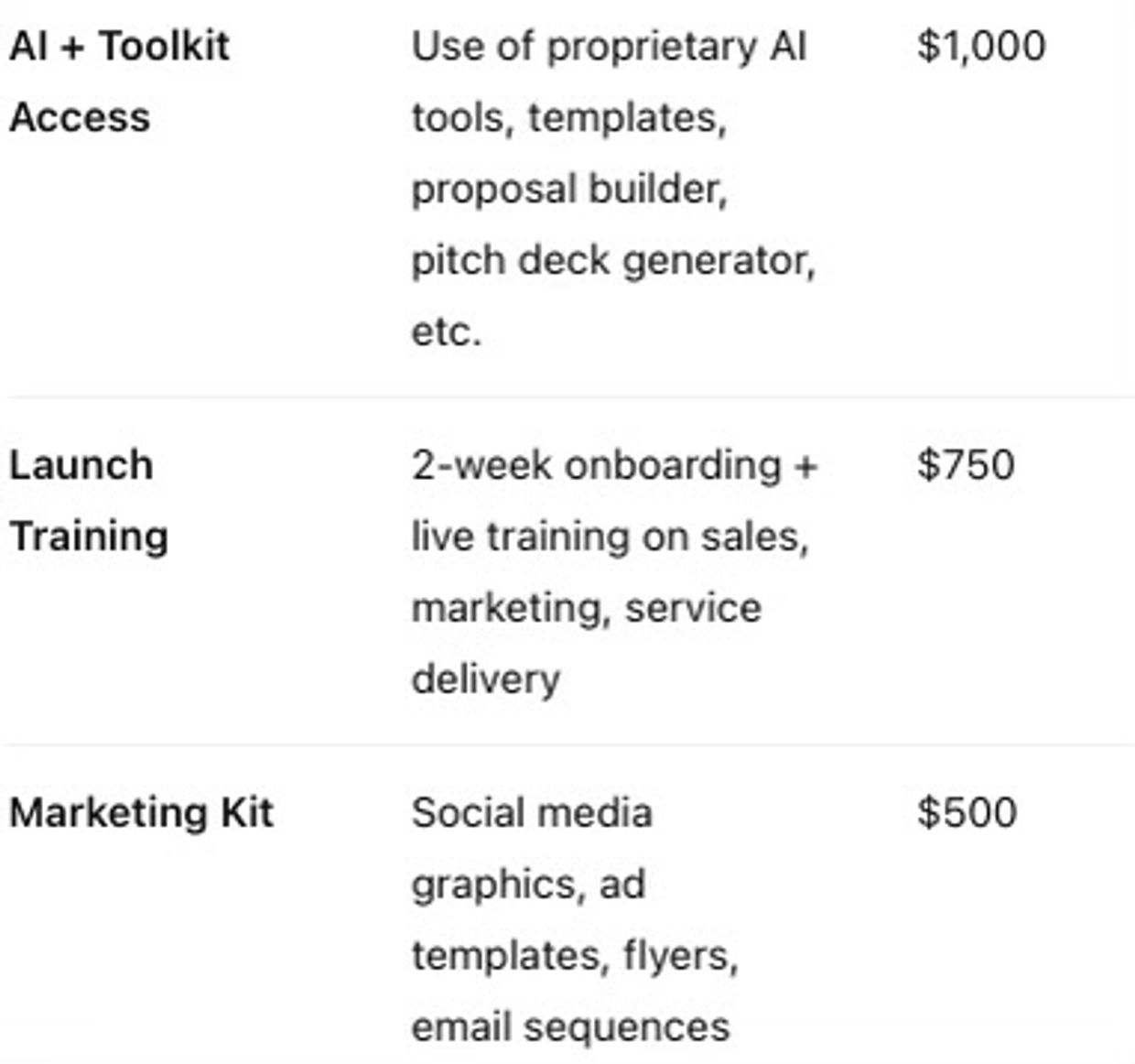The height and width of the screenshot is (1064, 1135).
Task: Select the "Marketing Kit" row title
Action: click(141, 813)
